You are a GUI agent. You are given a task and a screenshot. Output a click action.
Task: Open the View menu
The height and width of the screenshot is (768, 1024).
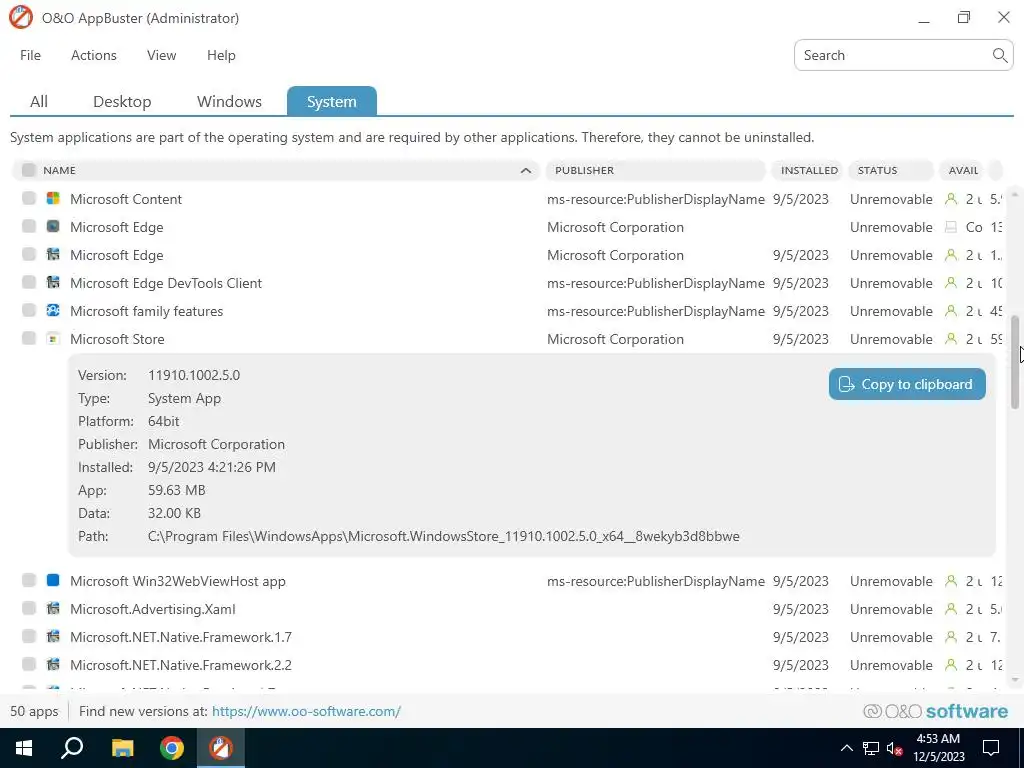coord(161,56)
